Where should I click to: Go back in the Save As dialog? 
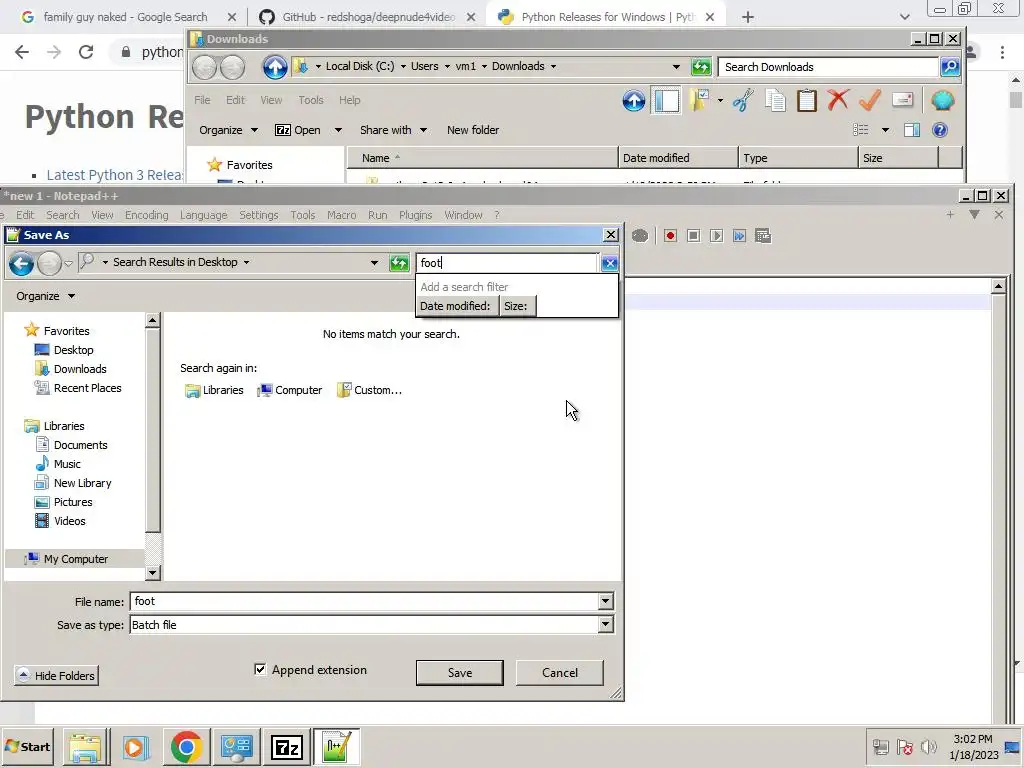click(x=21, y=263)
